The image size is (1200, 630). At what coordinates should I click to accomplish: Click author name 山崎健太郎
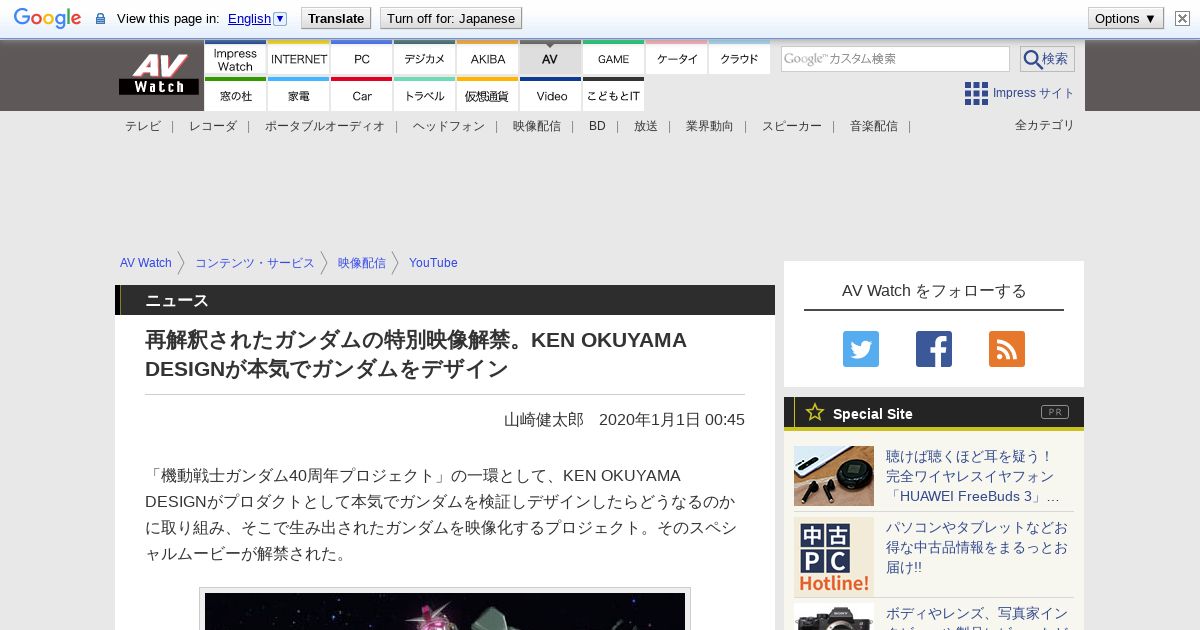tap(543, 420)
